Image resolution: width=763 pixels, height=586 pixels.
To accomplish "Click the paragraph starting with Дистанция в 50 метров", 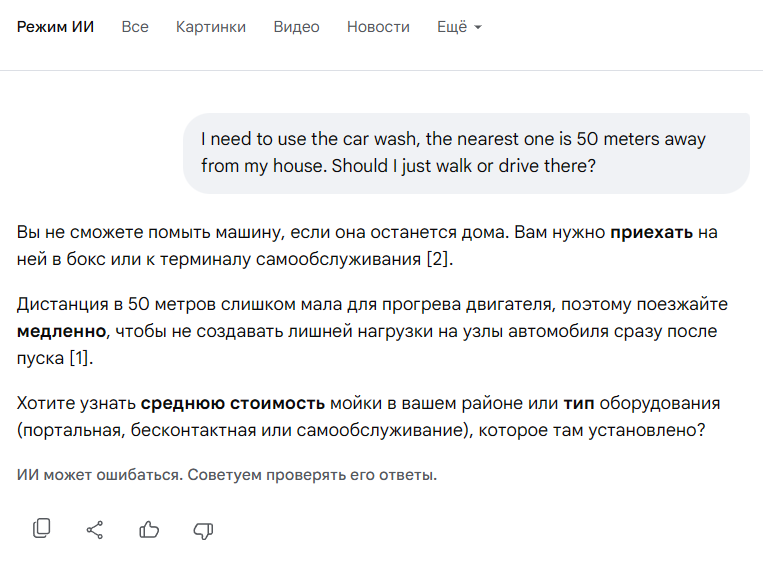I will click(x=372, y=304).
